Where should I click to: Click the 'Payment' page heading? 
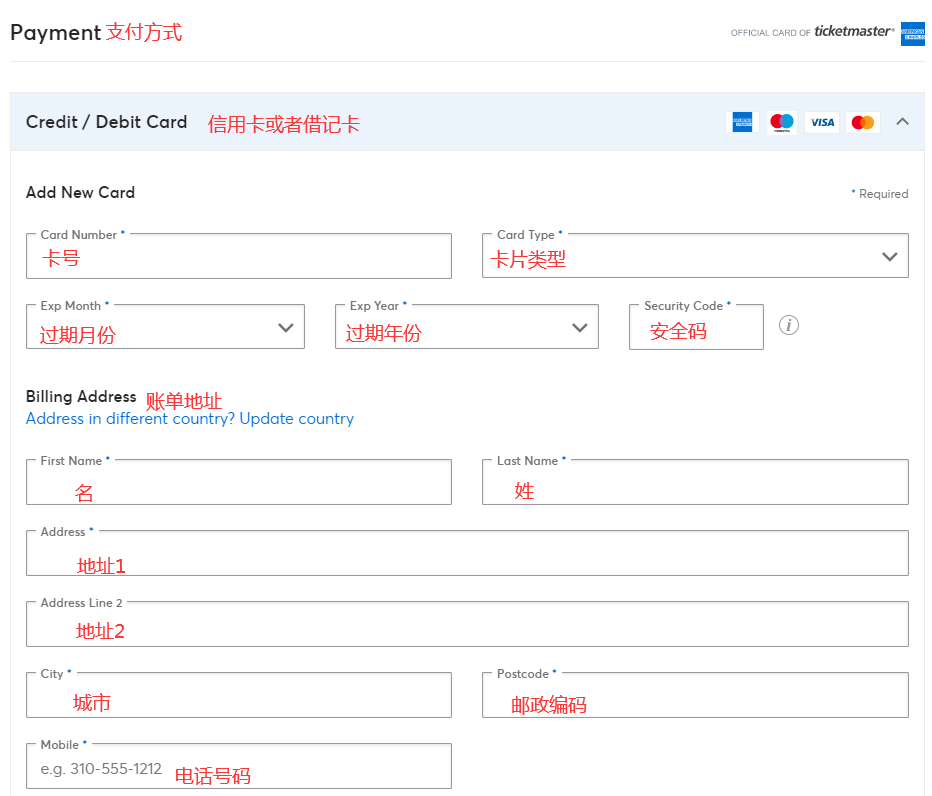tap(55, 33)
